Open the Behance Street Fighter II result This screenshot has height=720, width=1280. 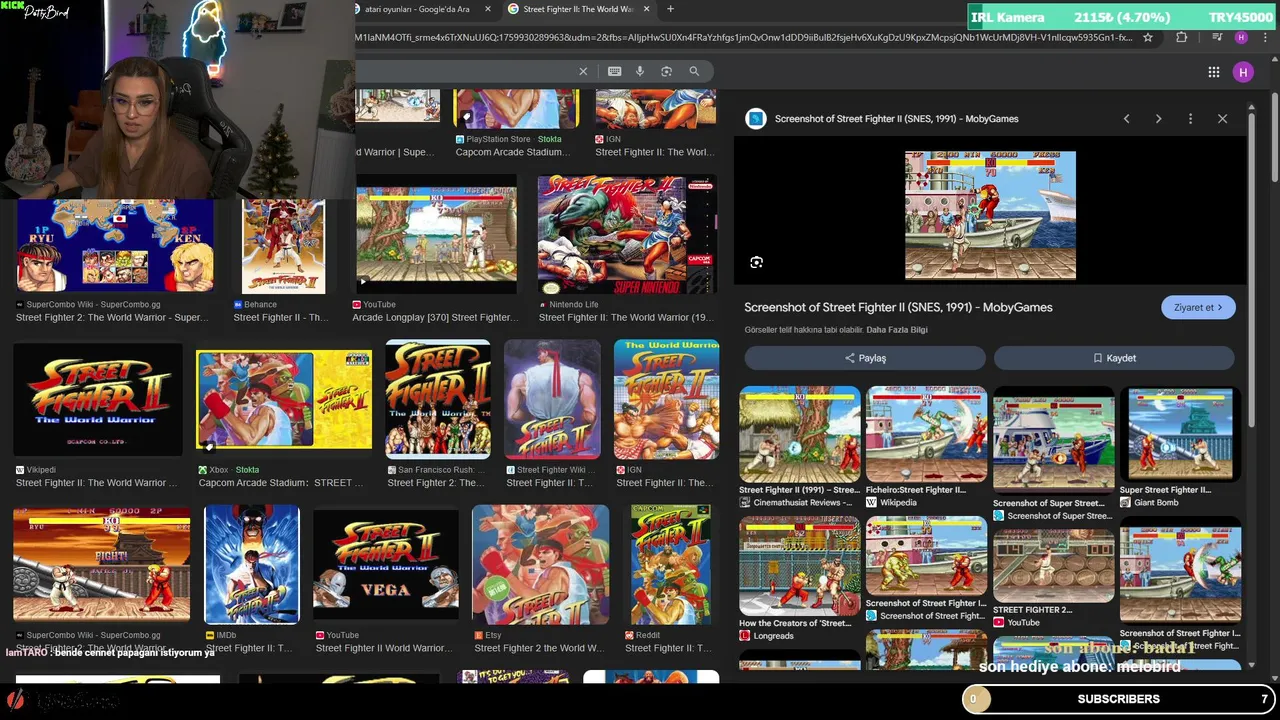pyautogui.click(x=283, y=246)
